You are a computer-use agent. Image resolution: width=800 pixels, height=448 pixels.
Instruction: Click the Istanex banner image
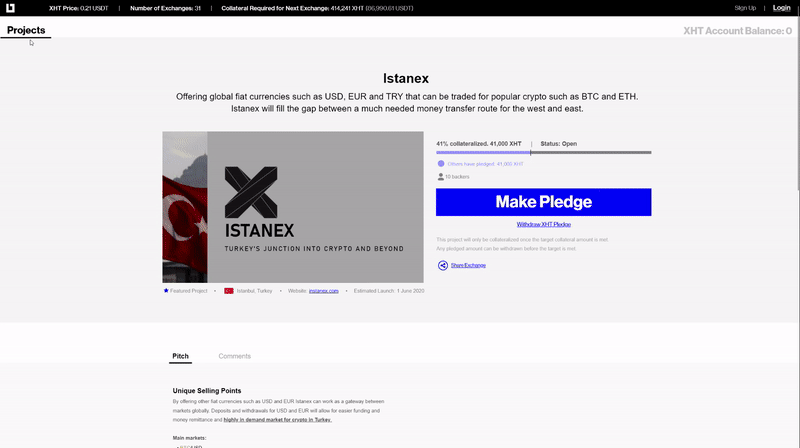click(x=293, y=207)
